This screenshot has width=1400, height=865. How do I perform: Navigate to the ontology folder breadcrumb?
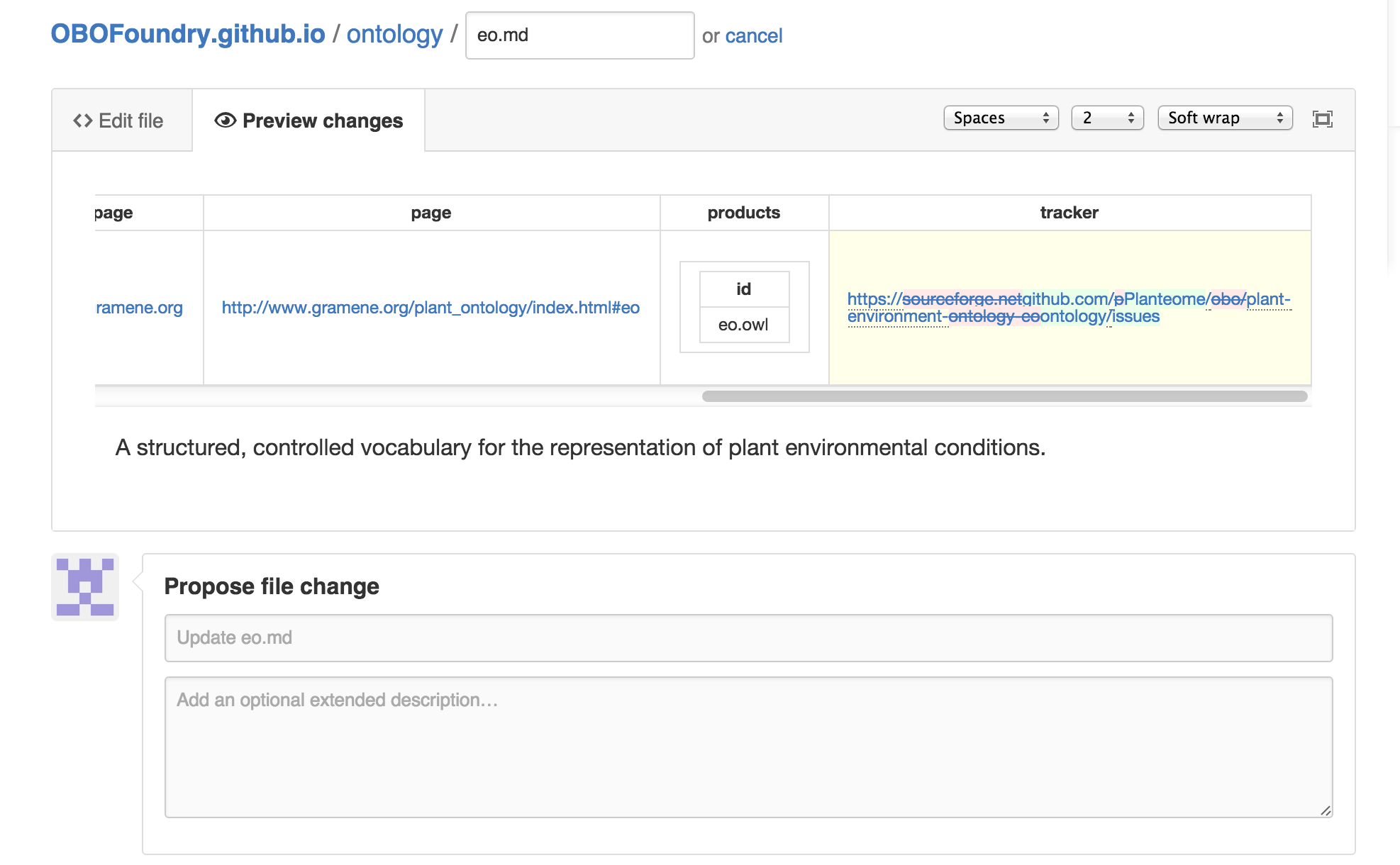coord(394,34)
